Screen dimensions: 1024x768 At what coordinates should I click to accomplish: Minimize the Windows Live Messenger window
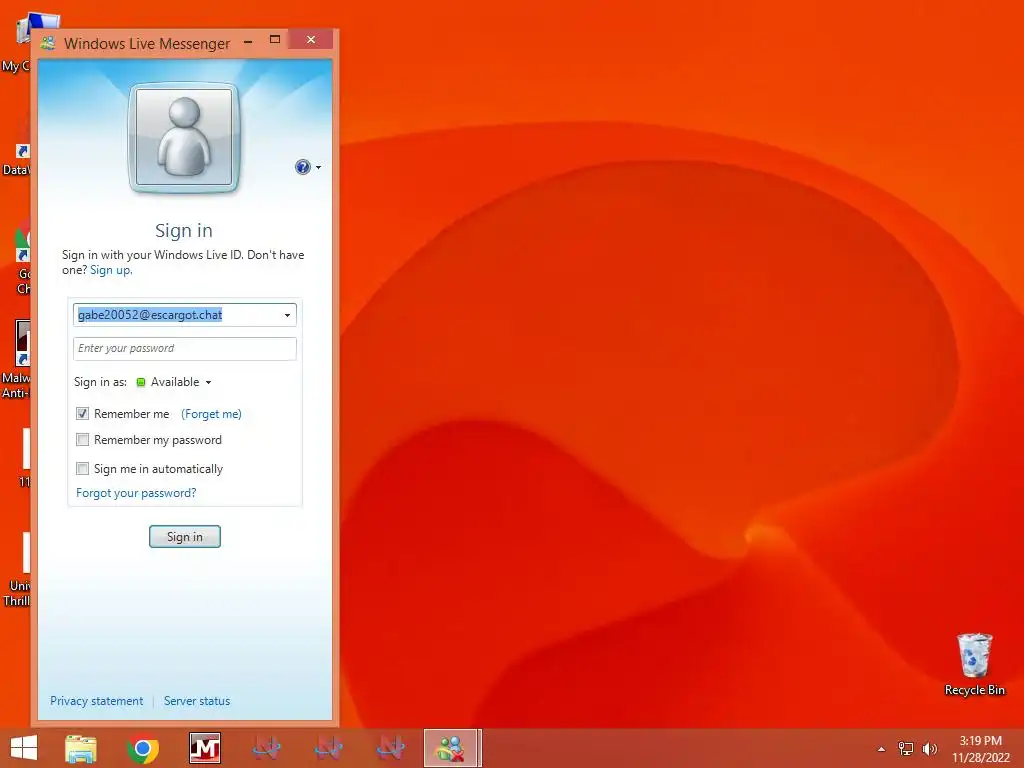pos(248,41)
